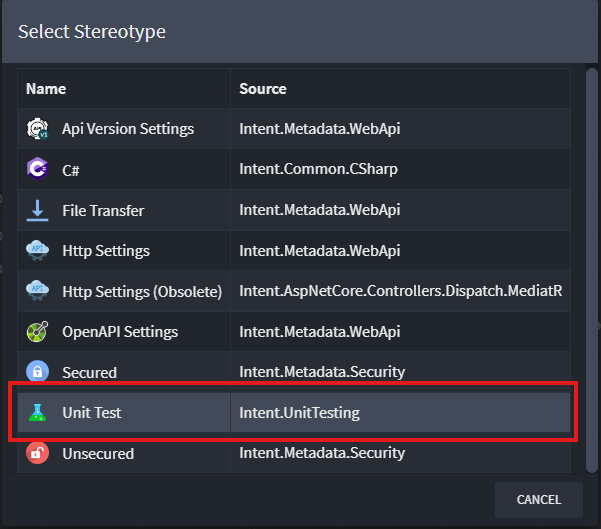Click the Name column header
Screen dimensions: 601x529
pos(123,89)
